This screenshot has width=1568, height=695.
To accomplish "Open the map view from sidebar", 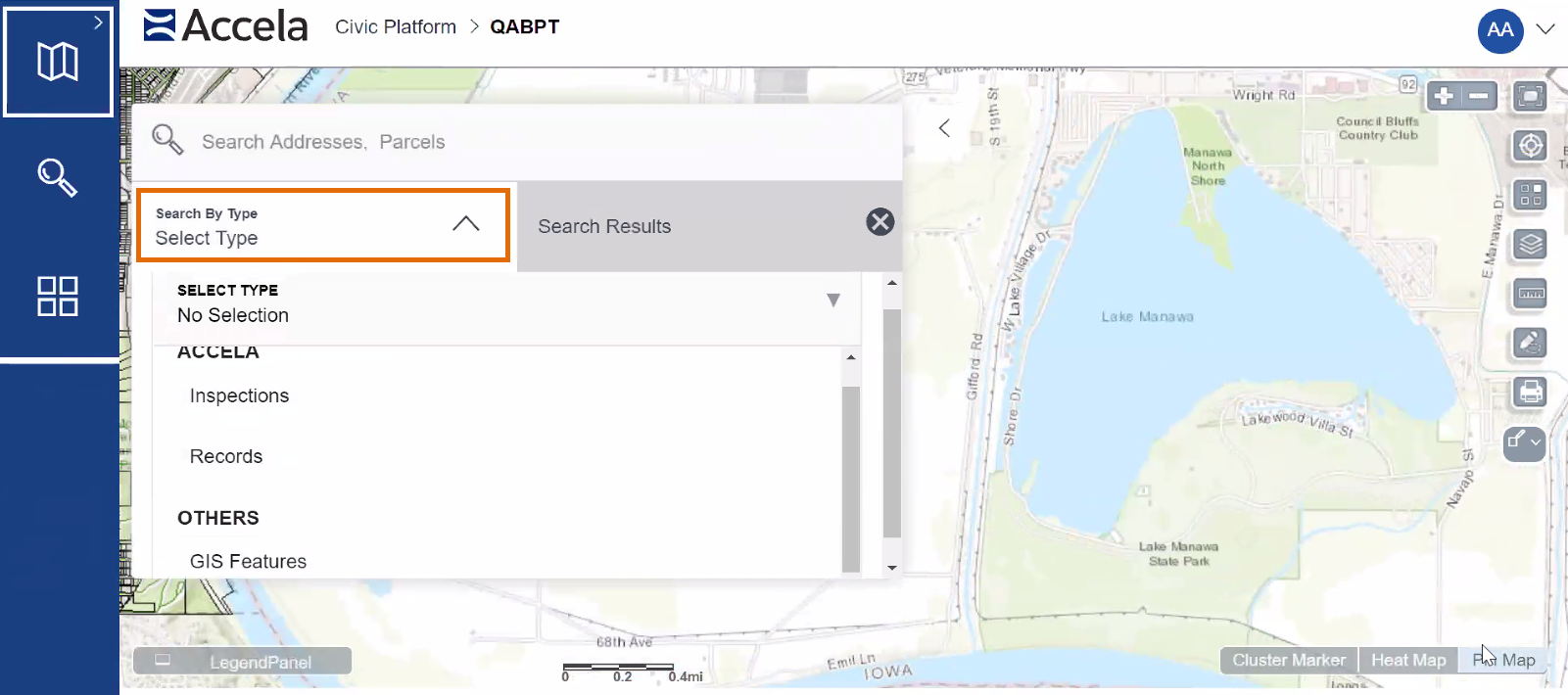I will click(58, 62).
